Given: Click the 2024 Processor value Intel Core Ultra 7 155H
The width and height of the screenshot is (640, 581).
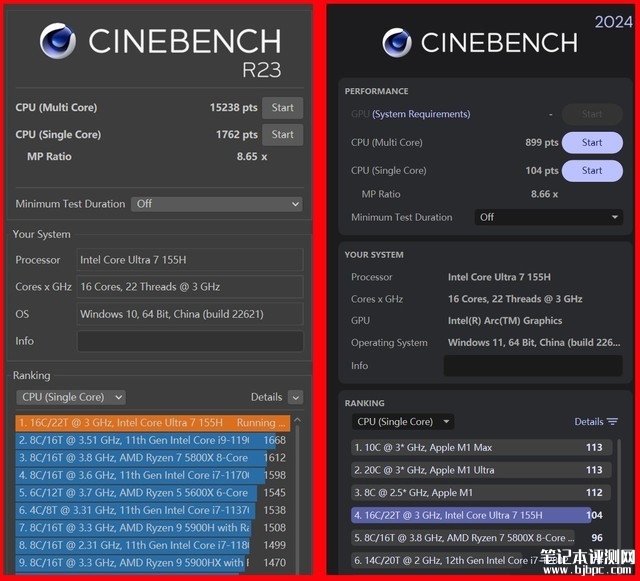Looking at the screenshot, I should pos(499,277).
